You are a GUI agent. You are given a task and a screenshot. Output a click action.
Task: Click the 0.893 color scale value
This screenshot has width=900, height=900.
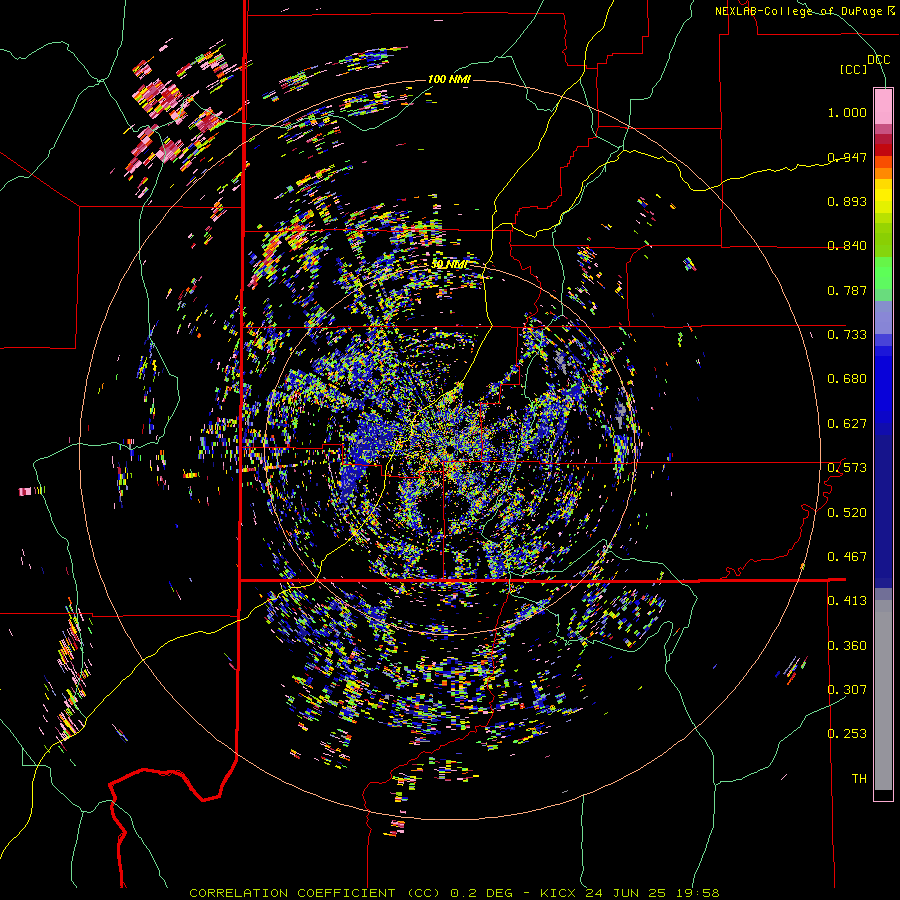click(847, 201)
